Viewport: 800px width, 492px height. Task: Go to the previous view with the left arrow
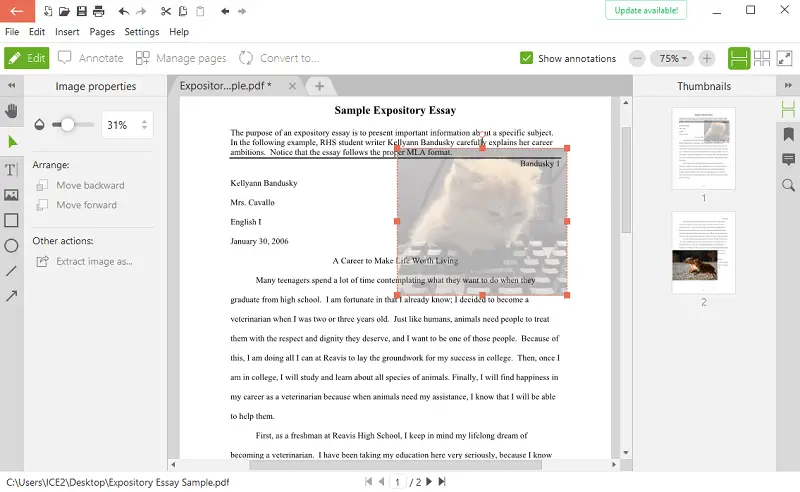[x=225, y=11]
